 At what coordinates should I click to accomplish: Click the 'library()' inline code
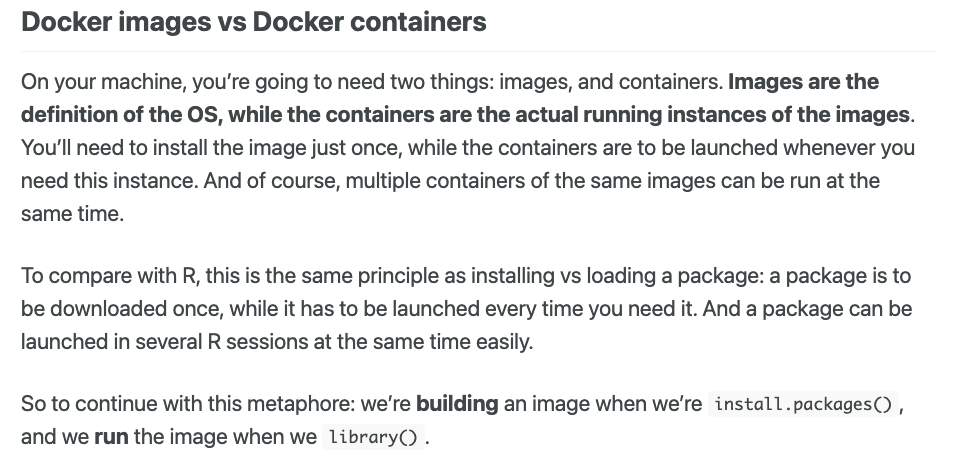tap(372, 439)
